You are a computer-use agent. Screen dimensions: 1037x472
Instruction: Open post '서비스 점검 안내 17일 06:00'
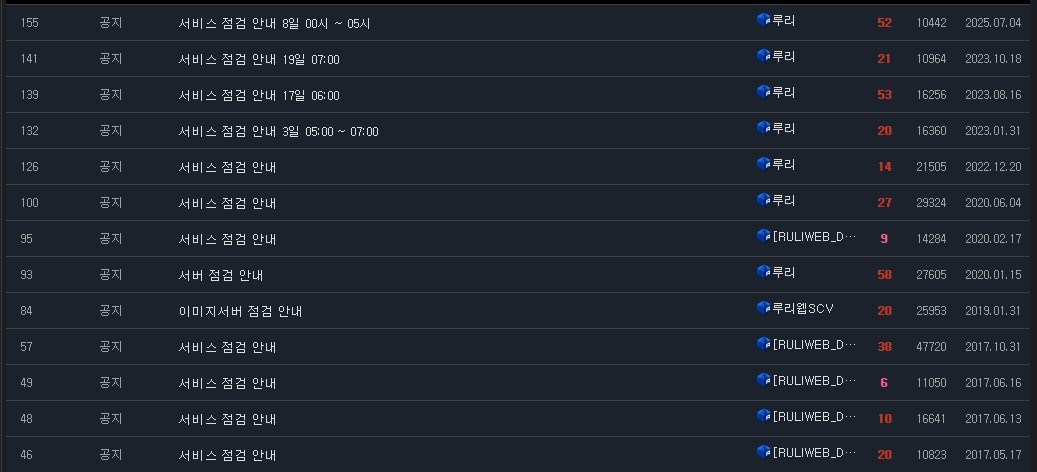coord(259,95)
